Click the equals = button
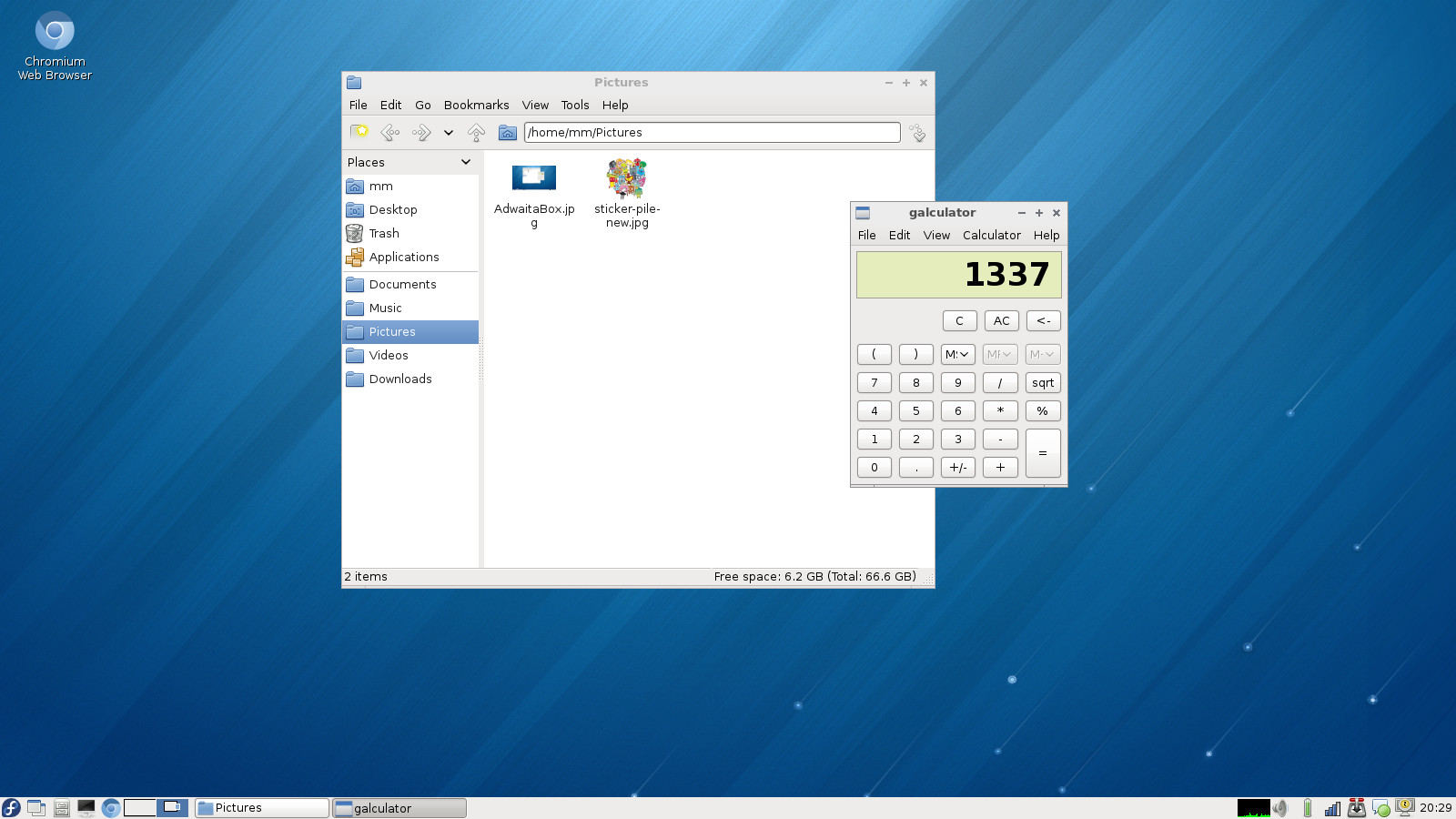The width and height of the screenshot is (1456, 819). coord(1043,453)
